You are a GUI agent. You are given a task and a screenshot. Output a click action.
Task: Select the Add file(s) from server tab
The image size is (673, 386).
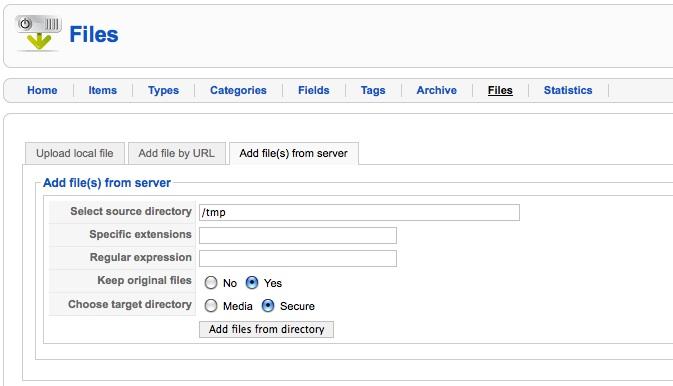294,153
